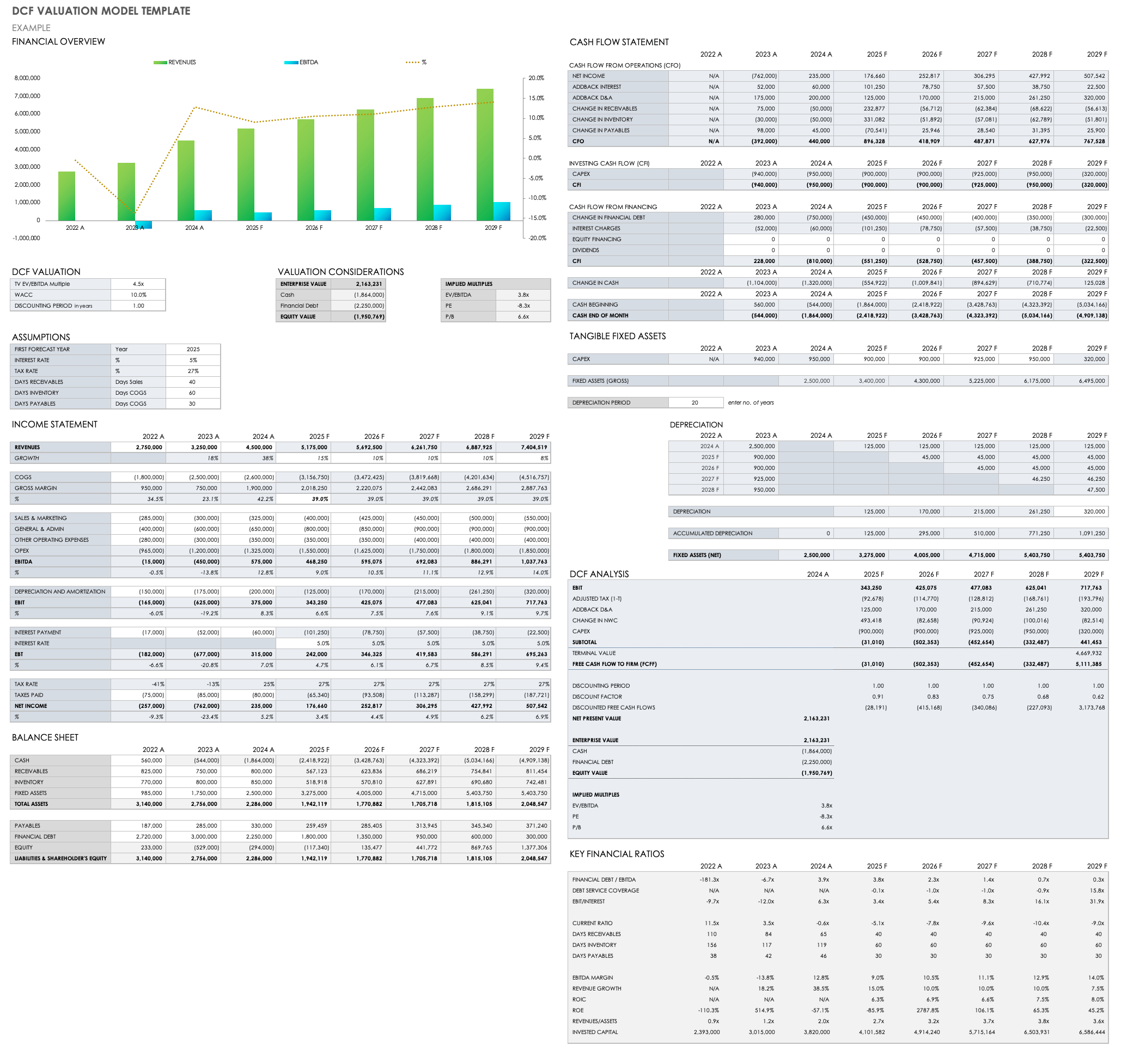Click Equity Value (1,950,769) in Valuation Considerations
Viewport: 1121px width, 1064px height.
pos(358,317)
